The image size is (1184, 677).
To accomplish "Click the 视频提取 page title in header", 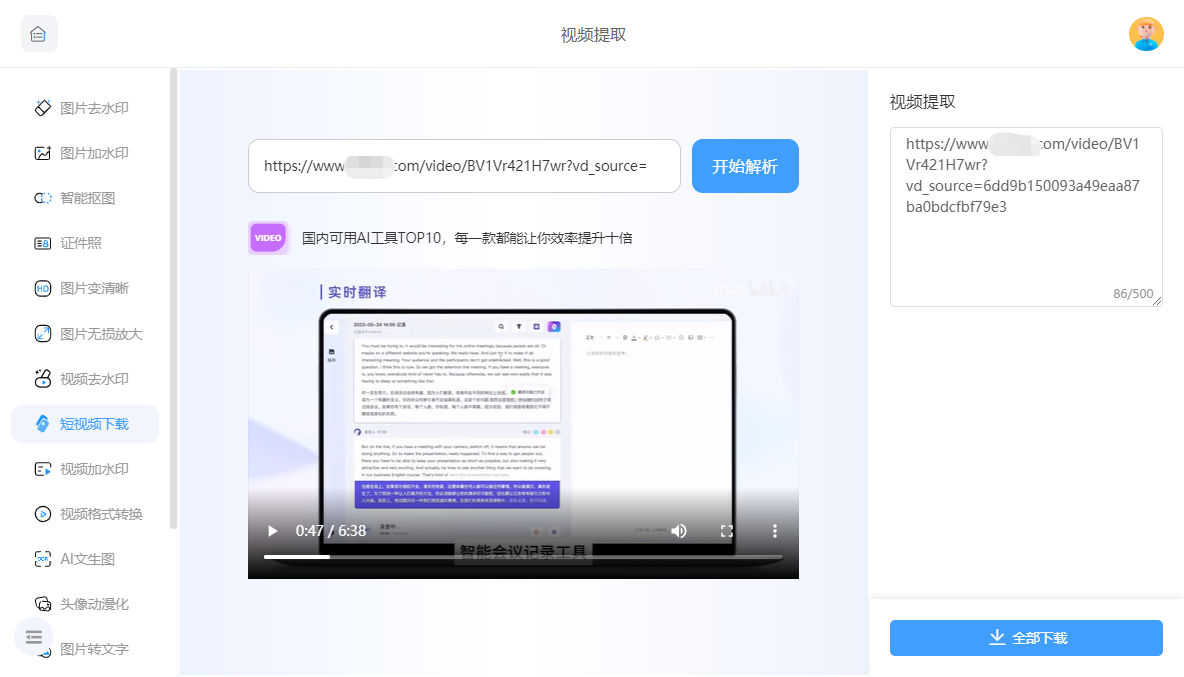I will point(593,35).
